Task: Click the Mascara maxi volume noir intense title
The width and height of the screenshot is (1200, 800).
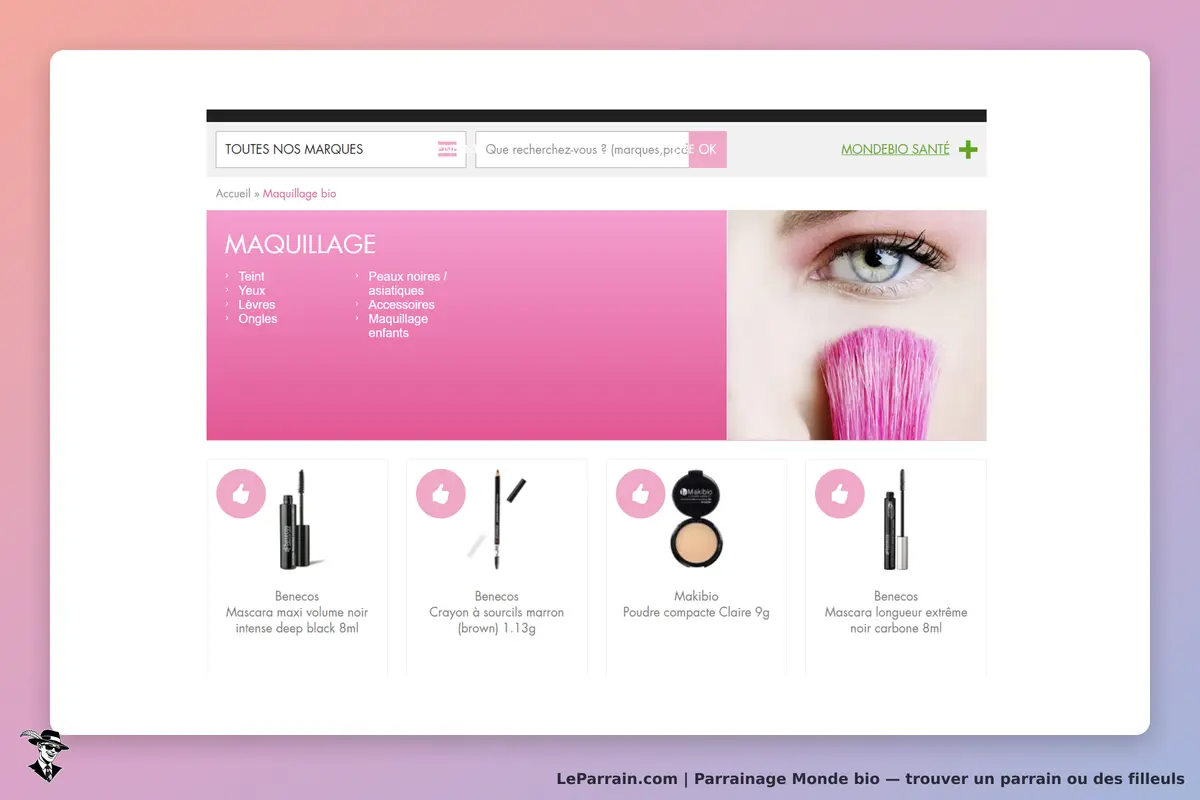Action: coord(297,620)
